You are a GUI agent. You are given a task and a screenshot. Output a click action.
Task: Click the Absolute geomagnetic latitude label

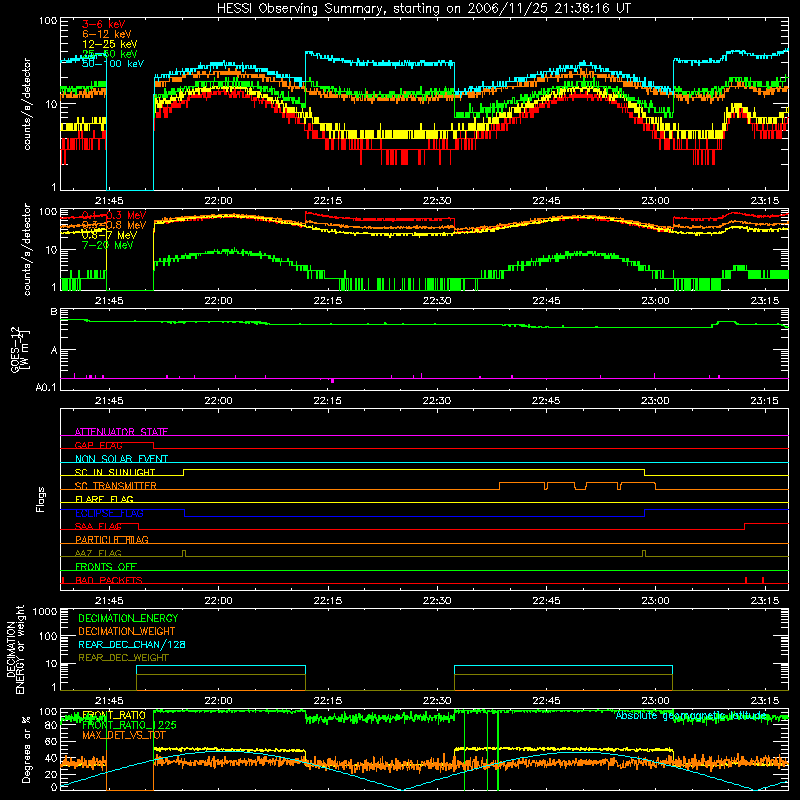691,715
